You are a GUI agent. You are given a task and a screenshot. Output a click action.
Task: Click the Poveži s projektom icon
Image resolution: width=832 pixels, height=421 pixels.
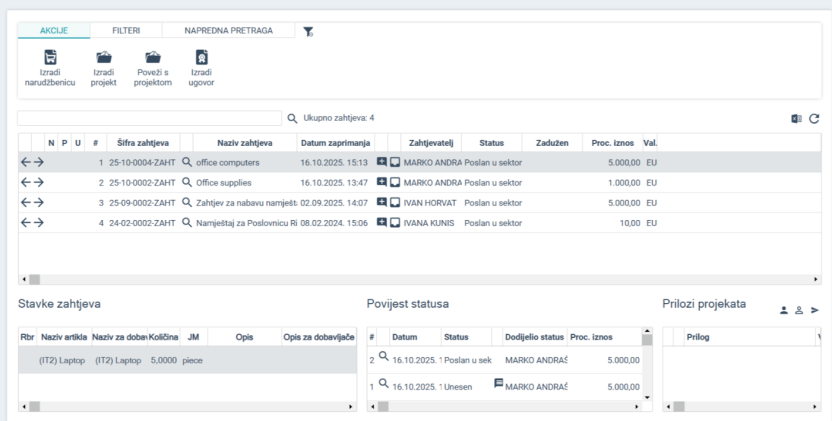(x=153, y=58)
